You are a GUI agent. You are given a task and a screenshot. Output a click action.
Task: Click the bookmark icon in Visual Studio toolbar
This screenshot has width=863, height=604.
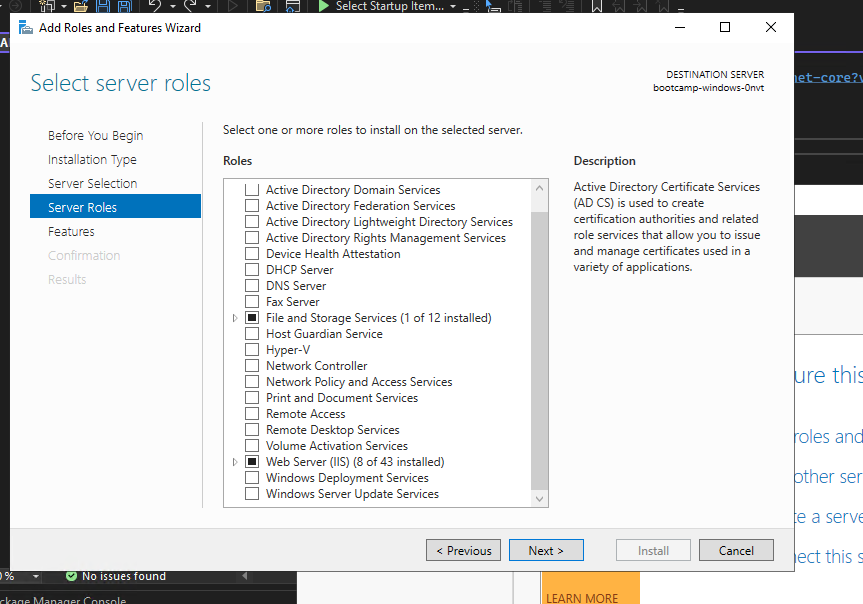597,7
